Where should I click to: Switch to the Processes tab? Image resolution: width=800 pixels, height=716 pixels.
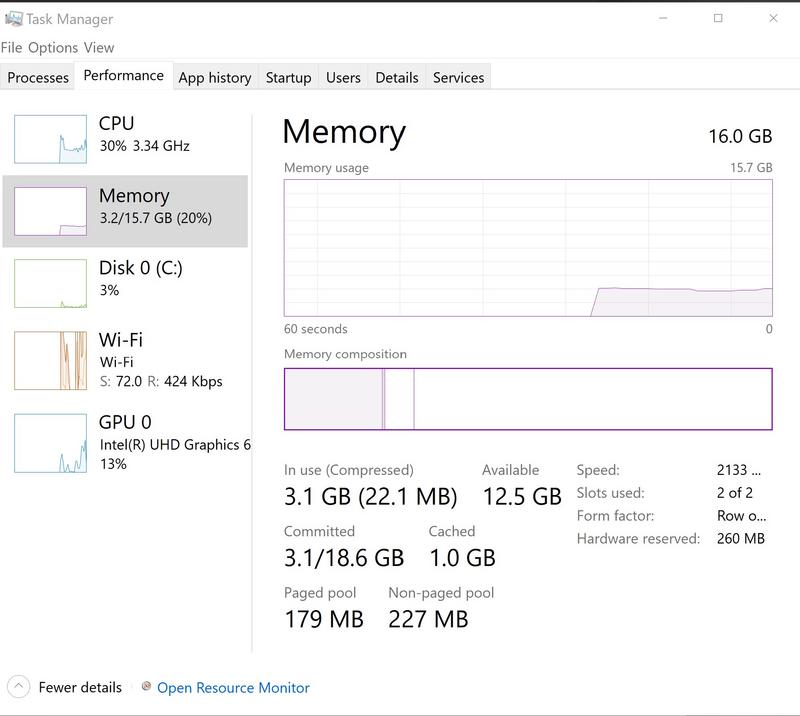[38, 77]
